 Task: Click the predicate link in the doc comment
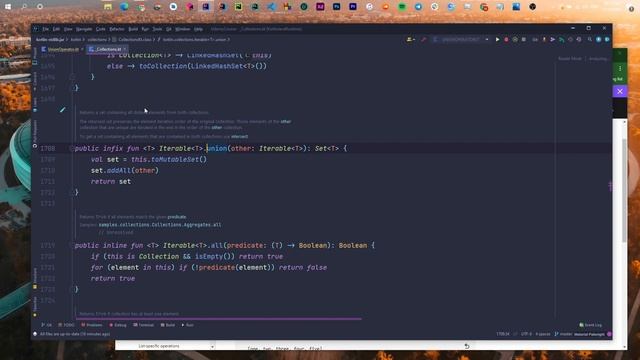[177, 217]
